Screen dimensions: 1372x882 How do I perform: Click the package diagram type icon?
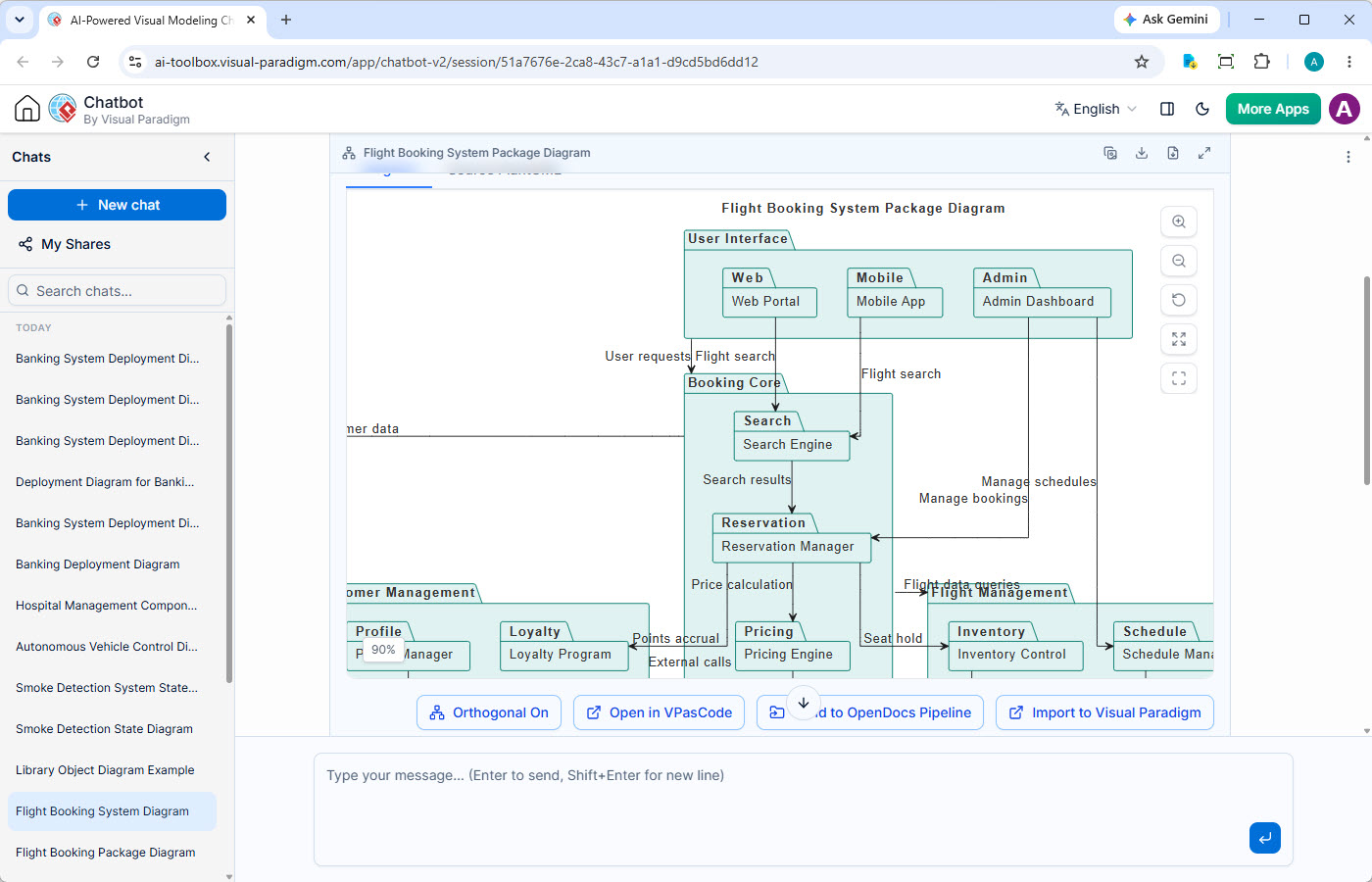(x=349, y=153)
